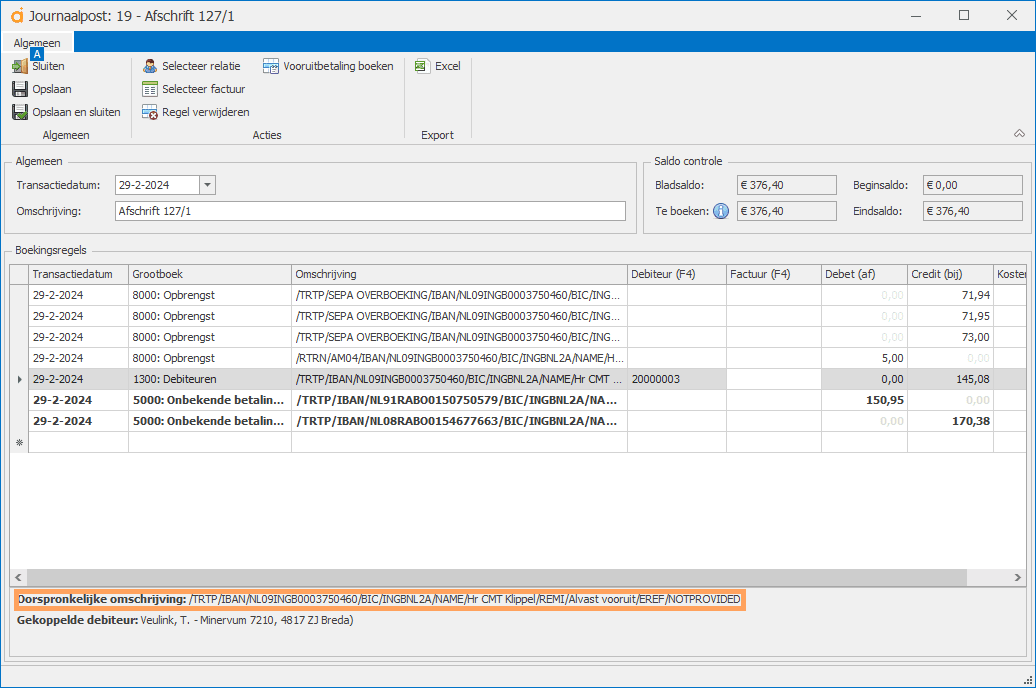
Task: Click the Credit (bij) column header
Action: coord(950,274)
